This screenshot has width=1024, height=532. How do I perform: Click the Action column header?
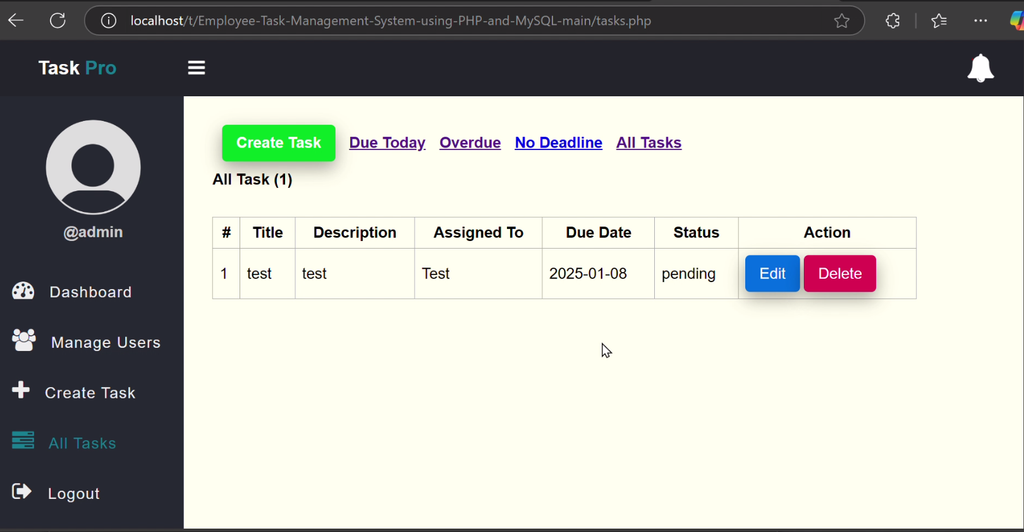coord(827,232)
